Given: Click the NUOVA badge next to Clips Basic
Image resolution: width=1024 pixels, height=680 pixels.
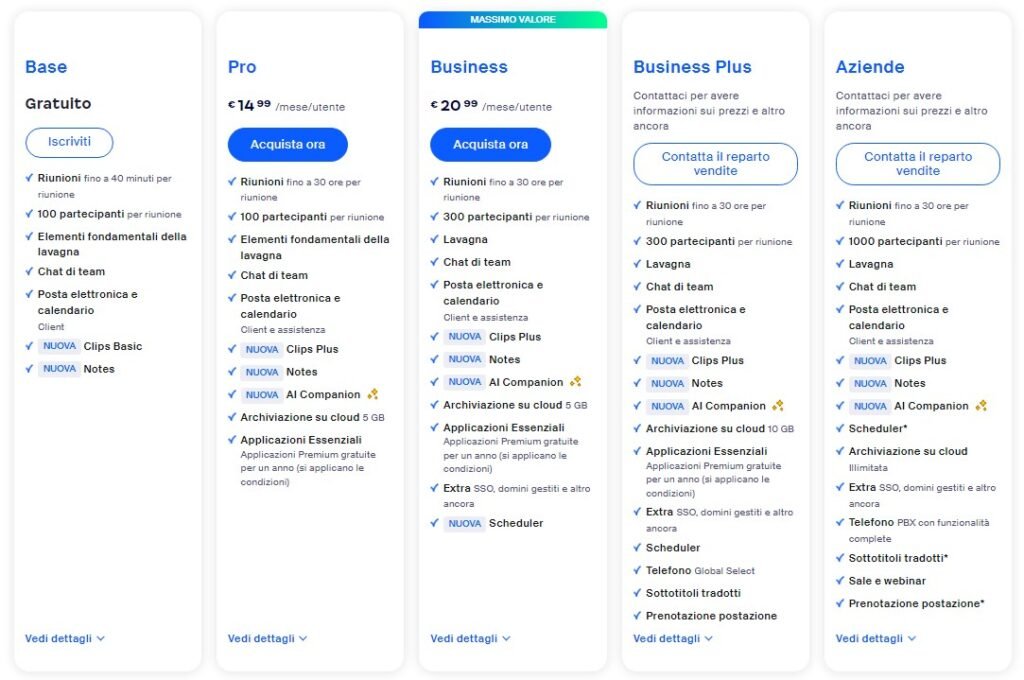Looking at the screenshot, I should pyautogui.click(x=59, y=346).
